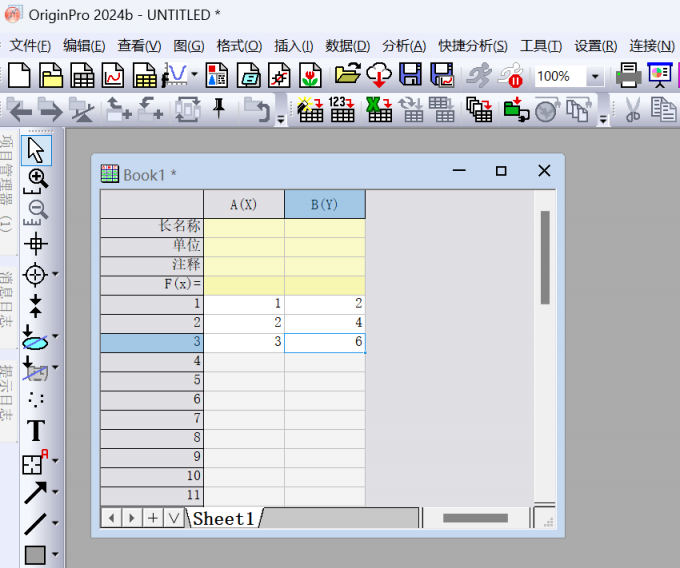
Task: Click the Print icon
Action: 628,75
